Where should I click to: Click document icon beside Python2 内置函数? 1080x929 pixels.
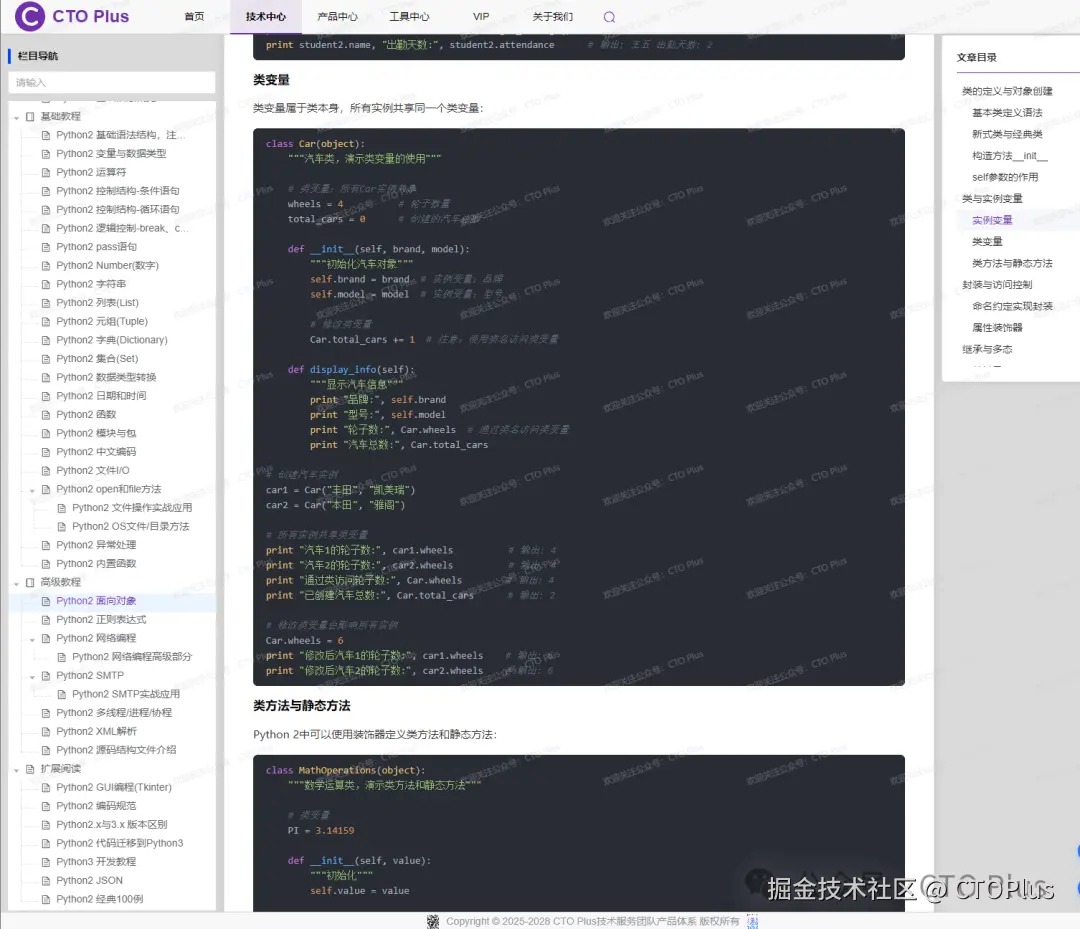(x=46, y=563)
